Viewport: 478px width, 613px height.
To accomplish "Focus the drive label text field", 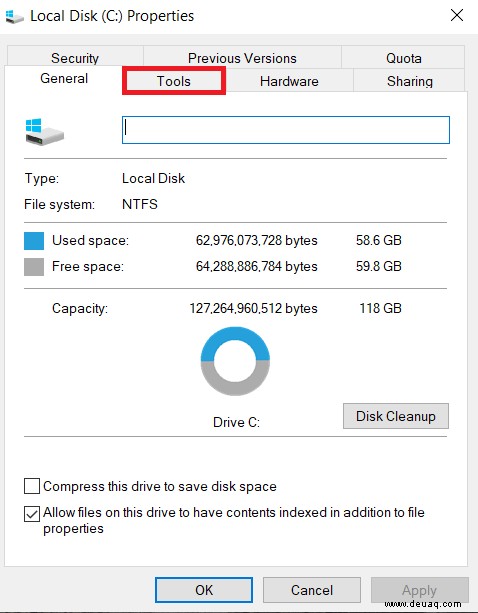I will click(286, 130).
